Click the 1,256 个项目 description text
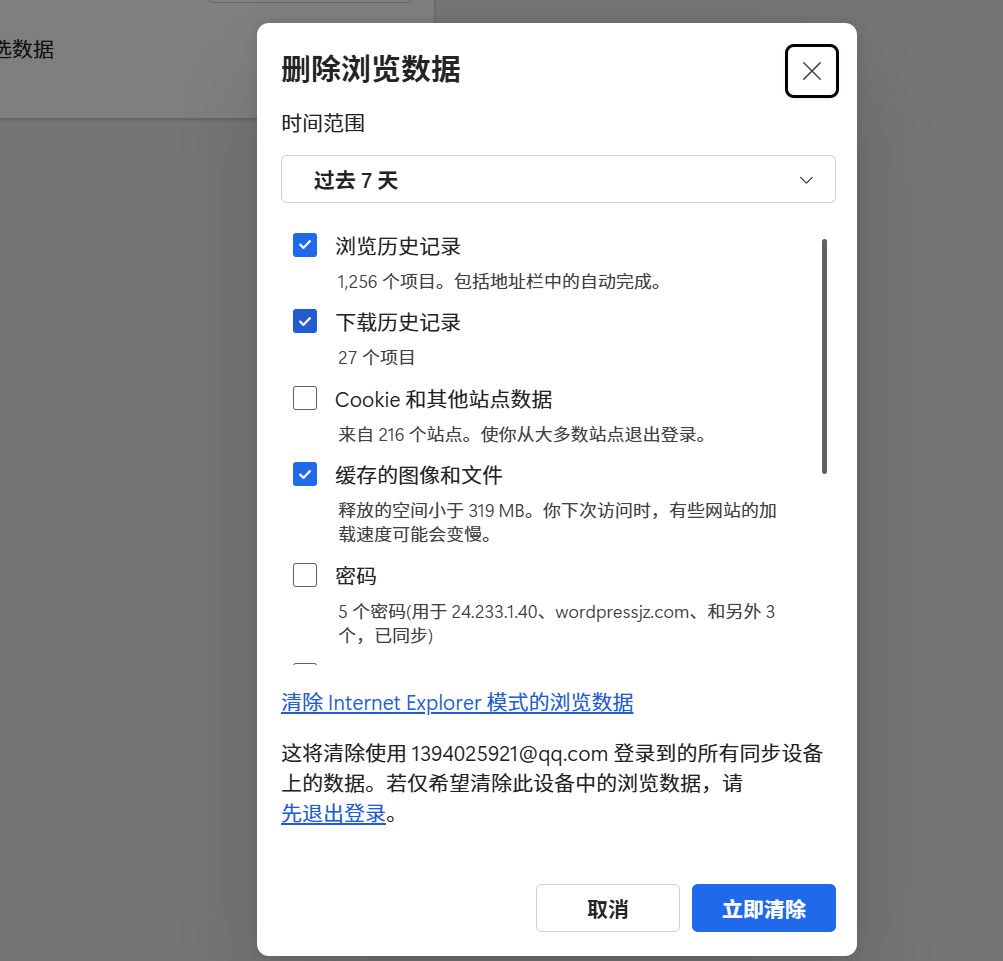 500,282
